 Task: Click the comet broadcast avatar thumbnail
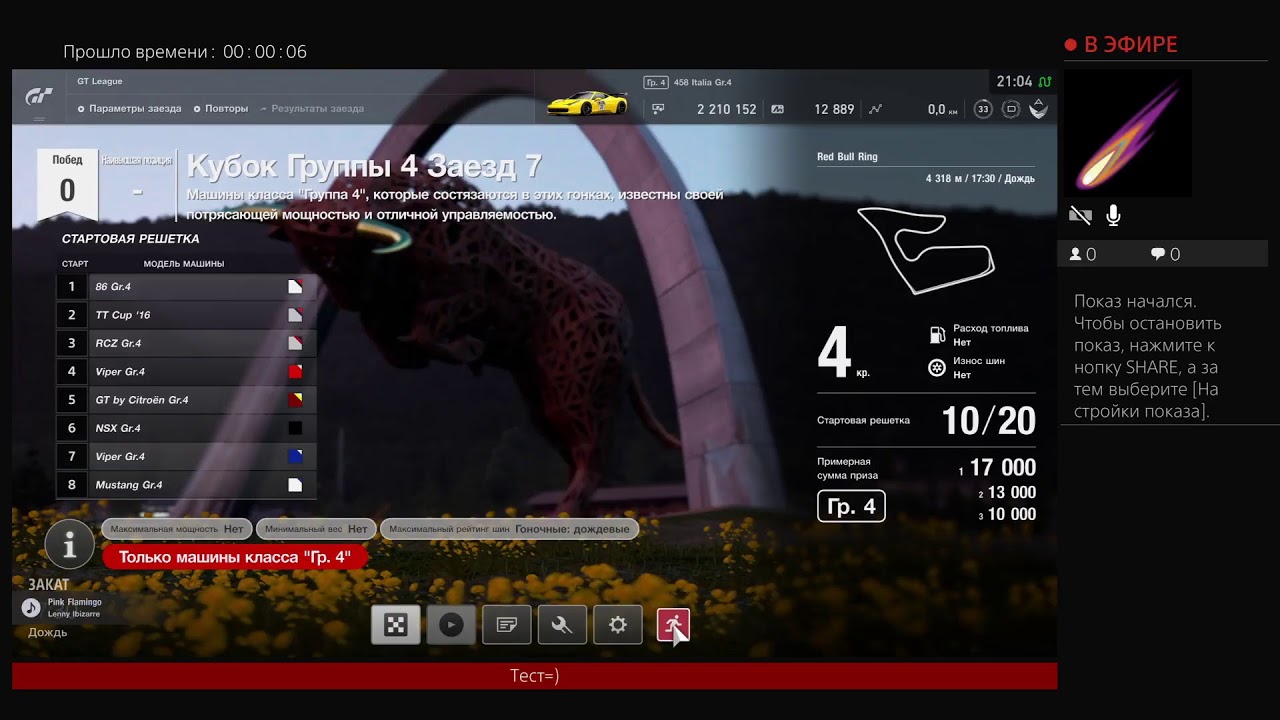tap(1129, 133)
